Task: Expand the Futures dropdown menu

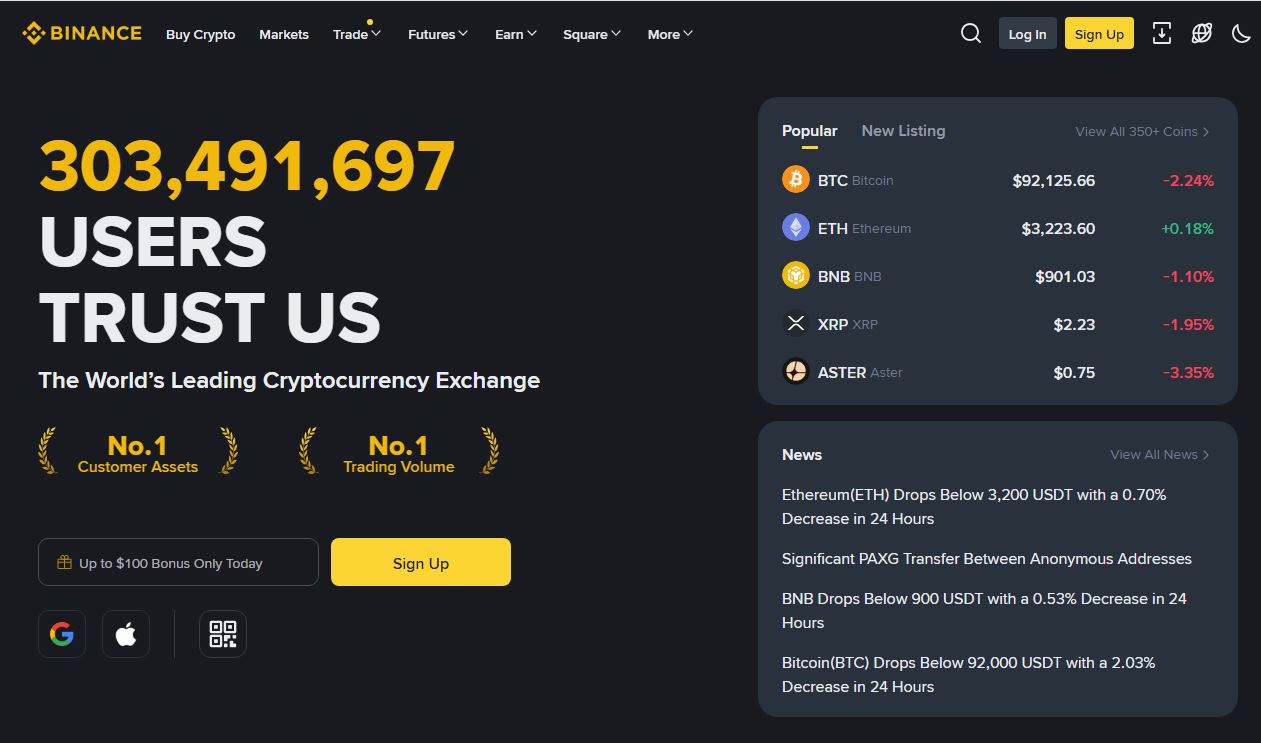Action: point(438,34)
